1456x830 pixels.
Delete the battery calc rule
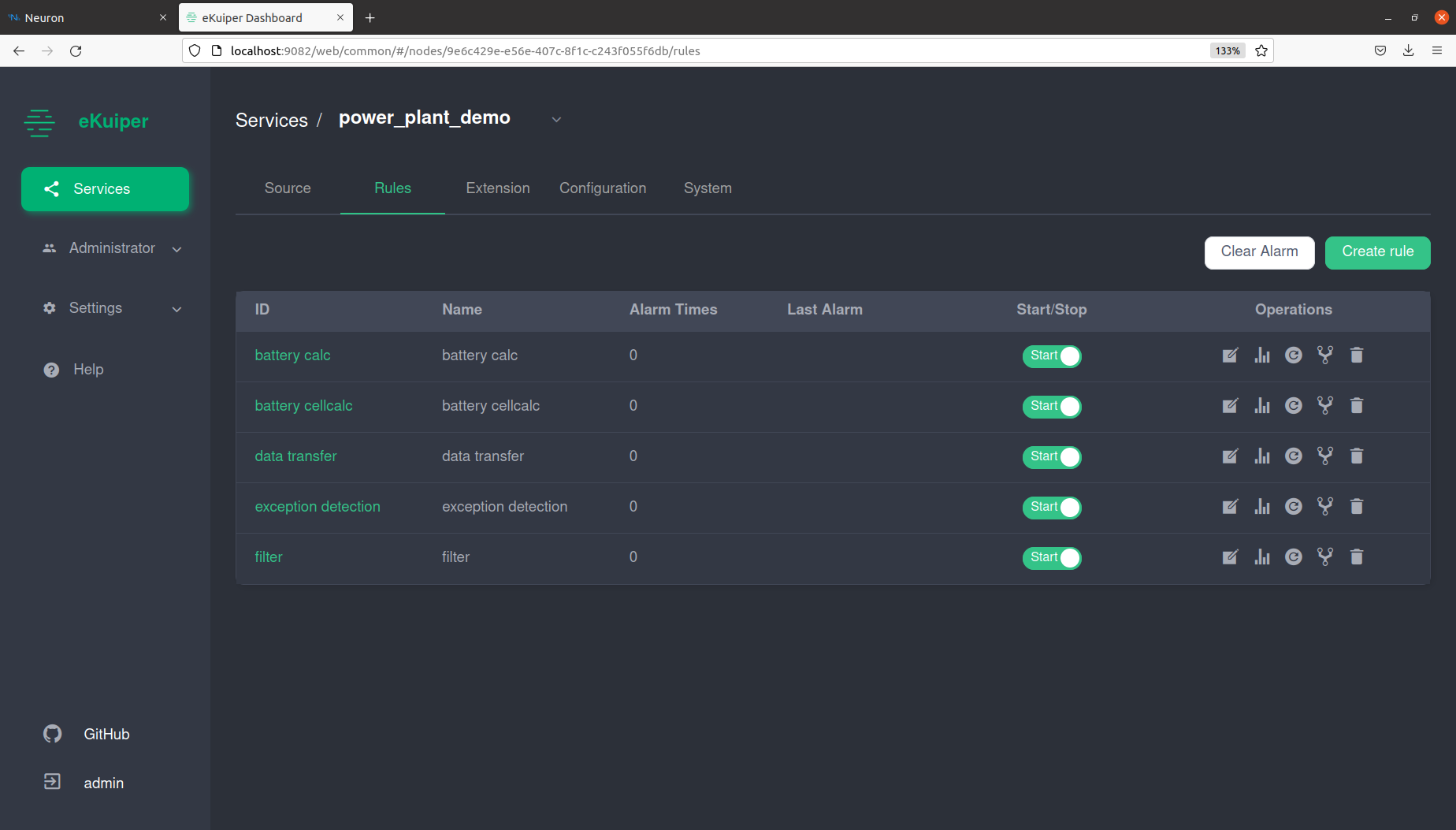coord(1357,355)
